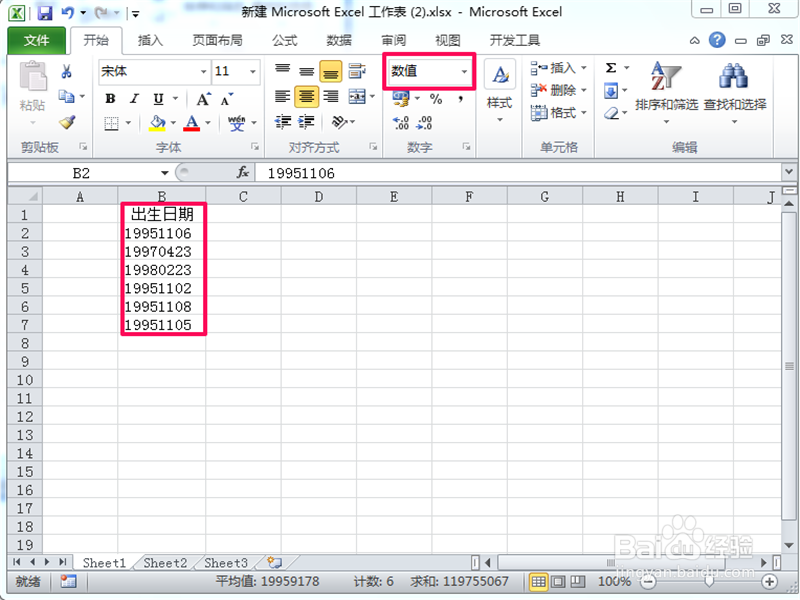This screenshot has width=800, height=600.
Task: Expand the Name Box dropdown
Action: click(x=164, y=173)
